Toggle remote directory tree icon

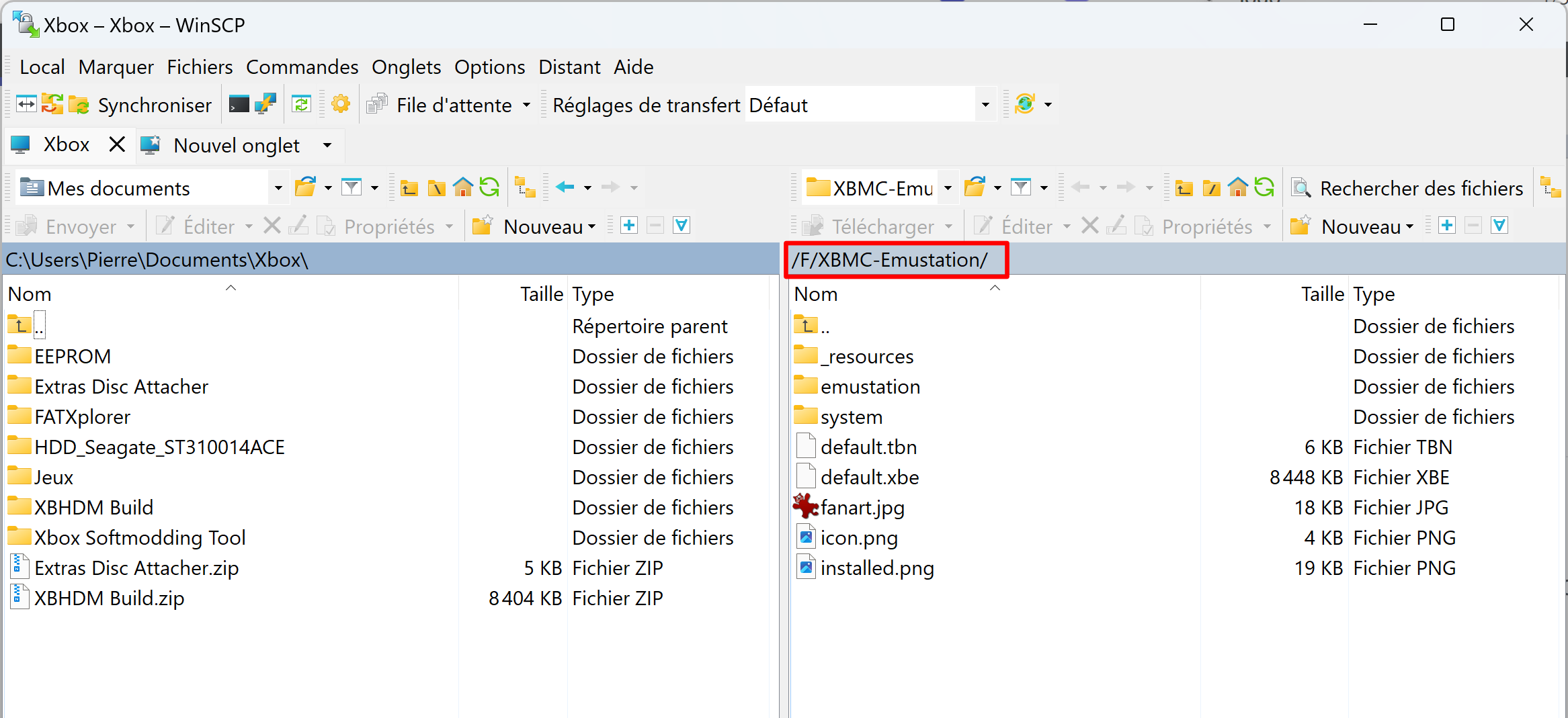click(x=1551, y=187)
